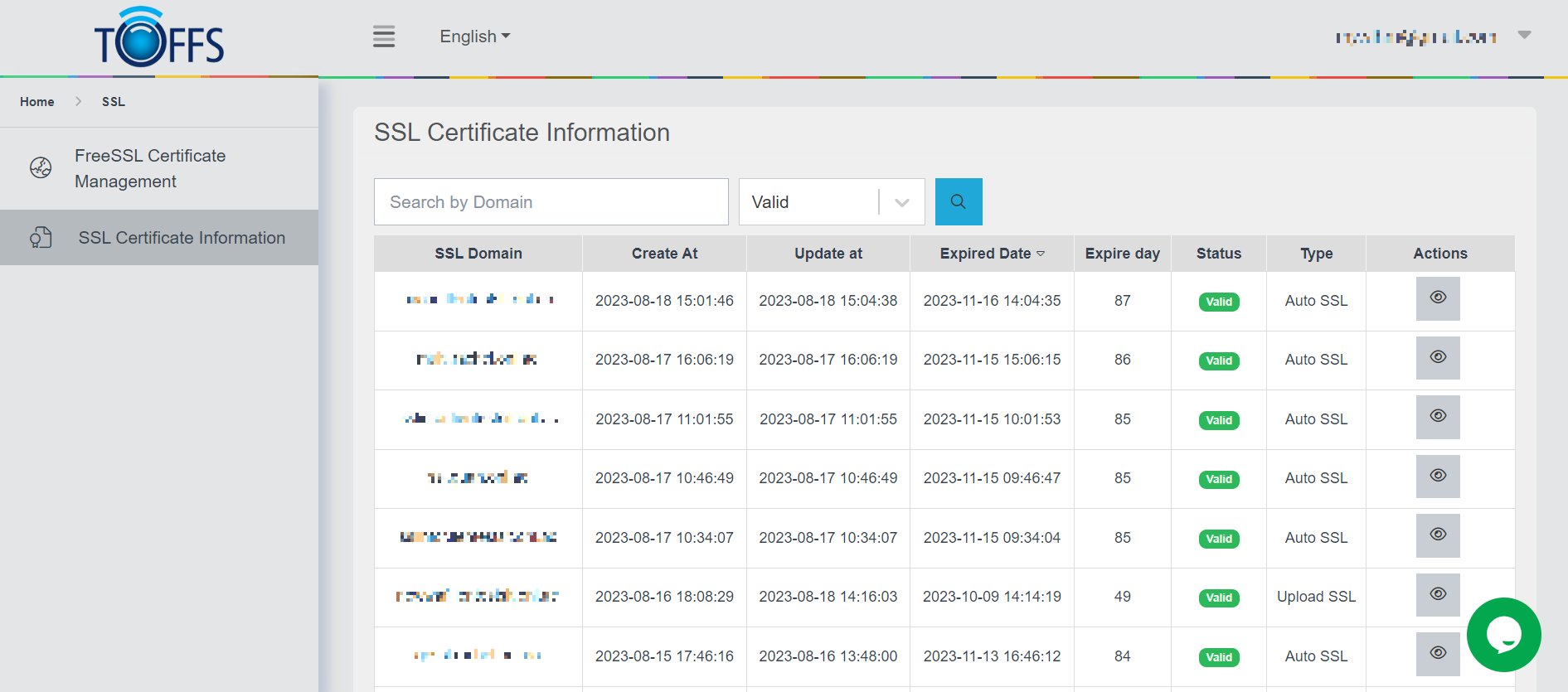Open the user account dropdown arrow
The width and height of the screenshot is (1568, 692).
tap(1523, 35)
